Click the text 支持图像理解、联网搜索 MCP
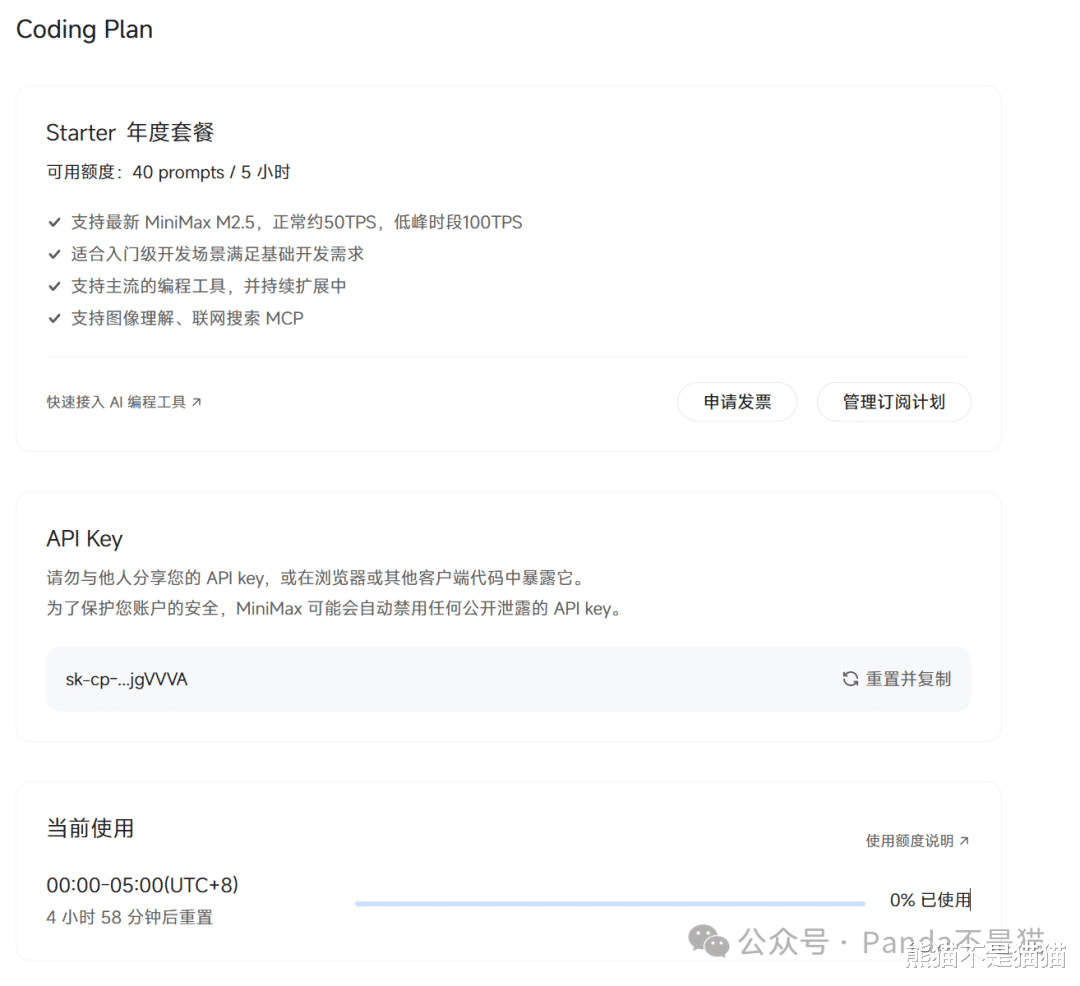Image resolution: width=1080 pixels, height=986 pixels. [187, 318]
